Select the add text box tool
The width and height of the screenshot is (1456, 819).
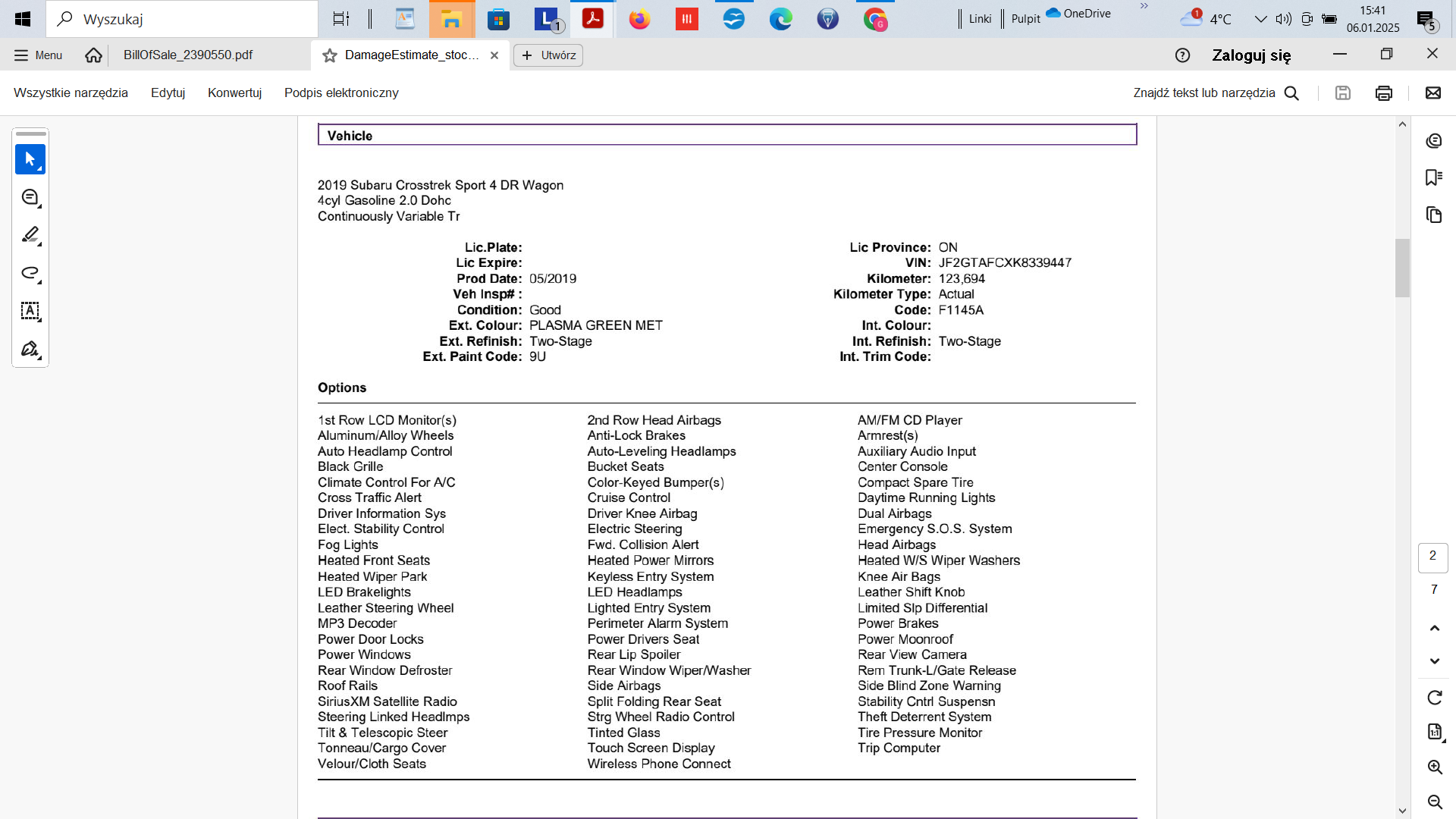tap(30, 311)
